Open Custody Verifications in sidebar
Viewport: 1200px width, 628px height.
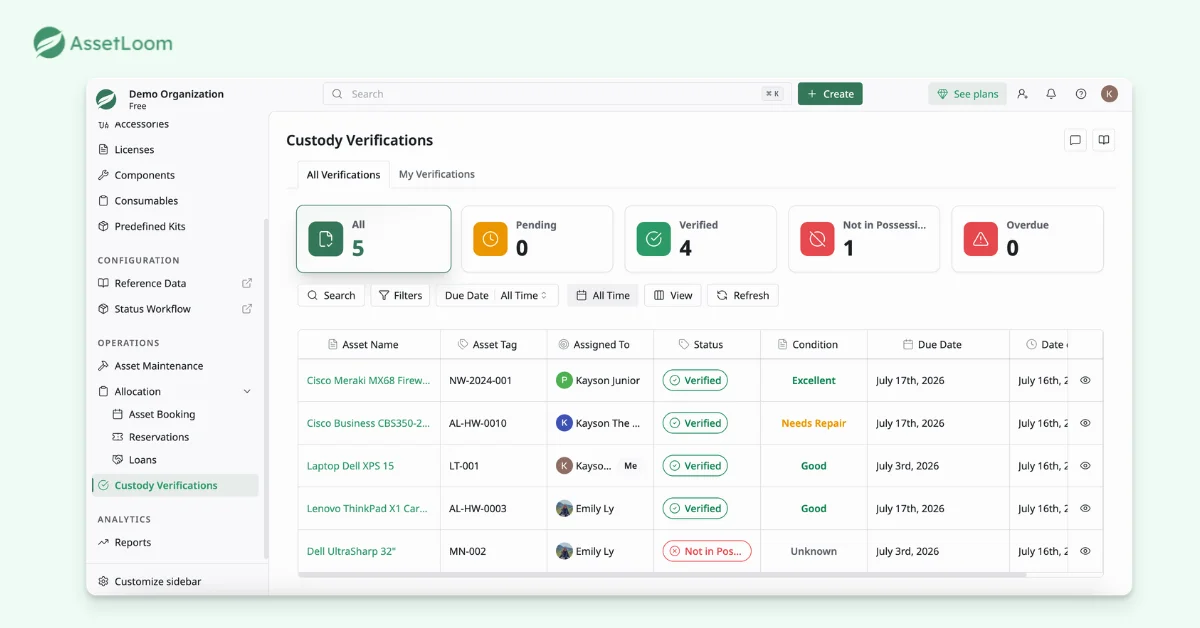coord(175,485)
